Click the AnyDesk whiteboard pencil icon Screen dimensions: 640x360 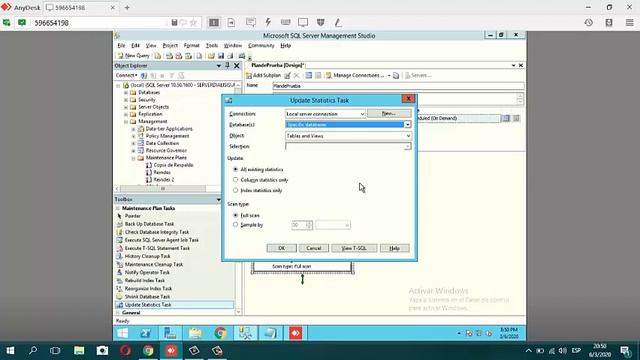tap(338, 22)
